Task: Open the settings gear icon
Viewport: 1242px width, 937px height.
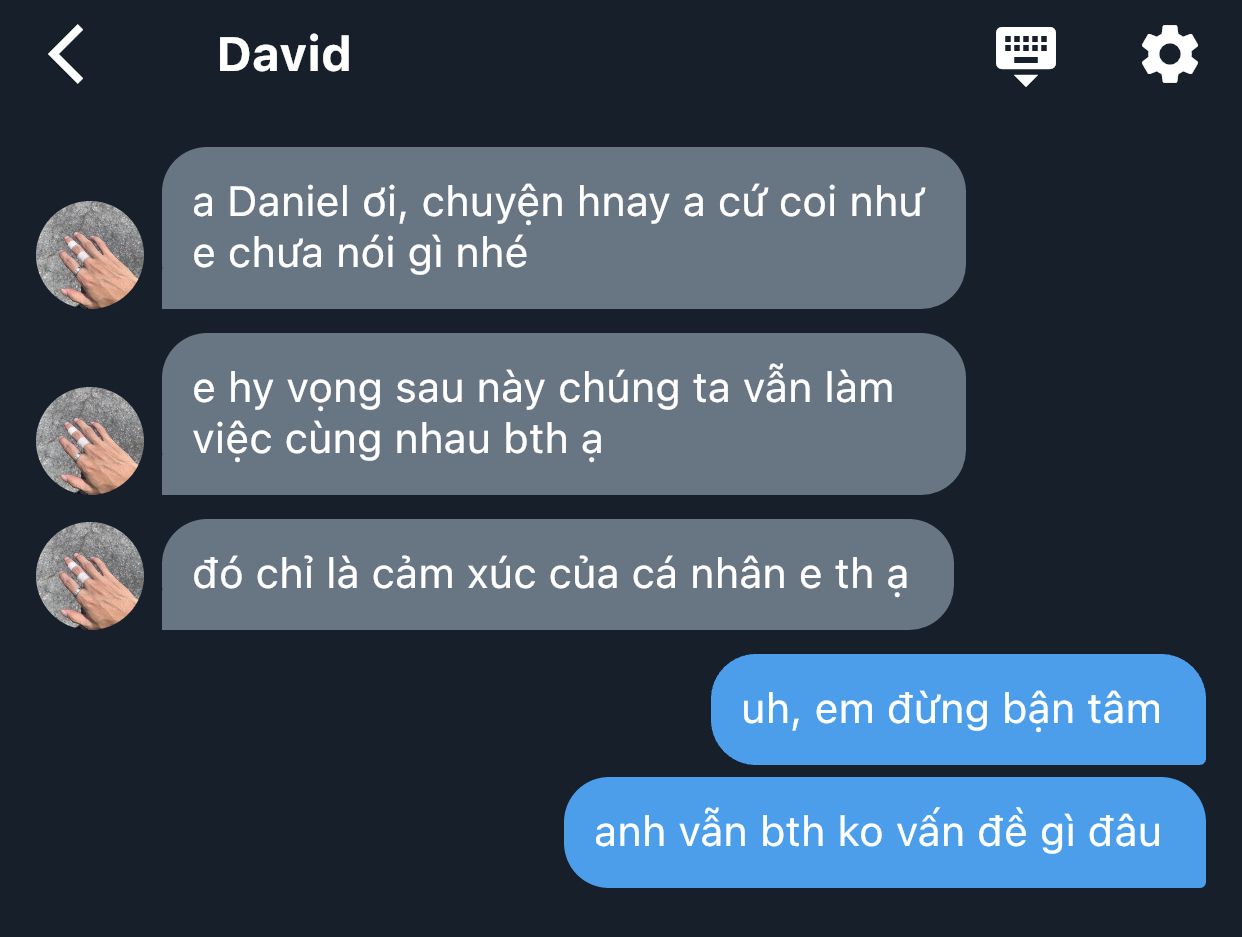Action: click(x=1170, y=54)
